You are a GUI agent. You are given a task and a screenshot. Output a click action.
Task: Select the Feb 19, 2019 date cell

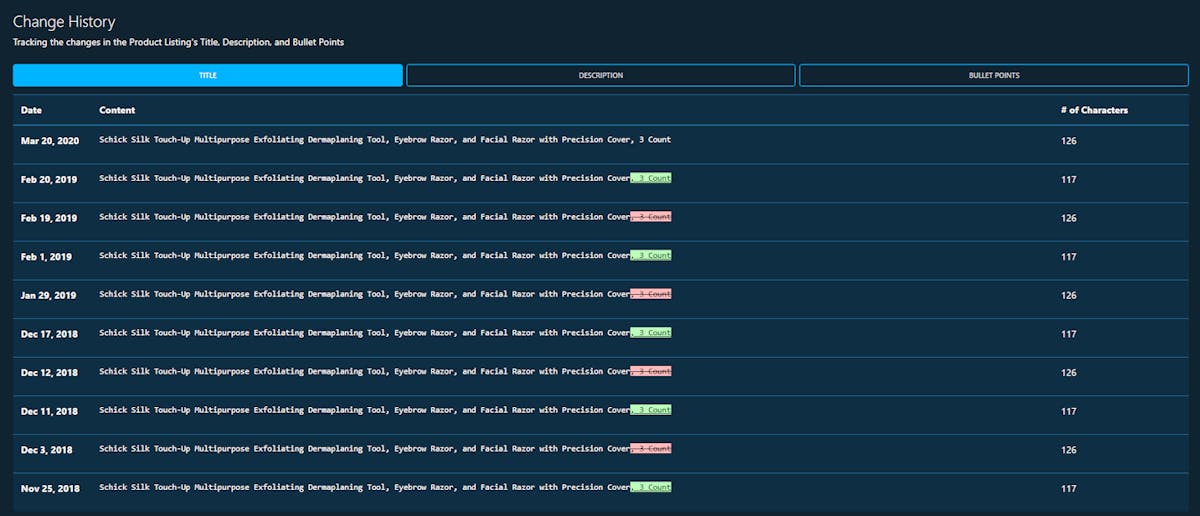(x=49, y=218)
